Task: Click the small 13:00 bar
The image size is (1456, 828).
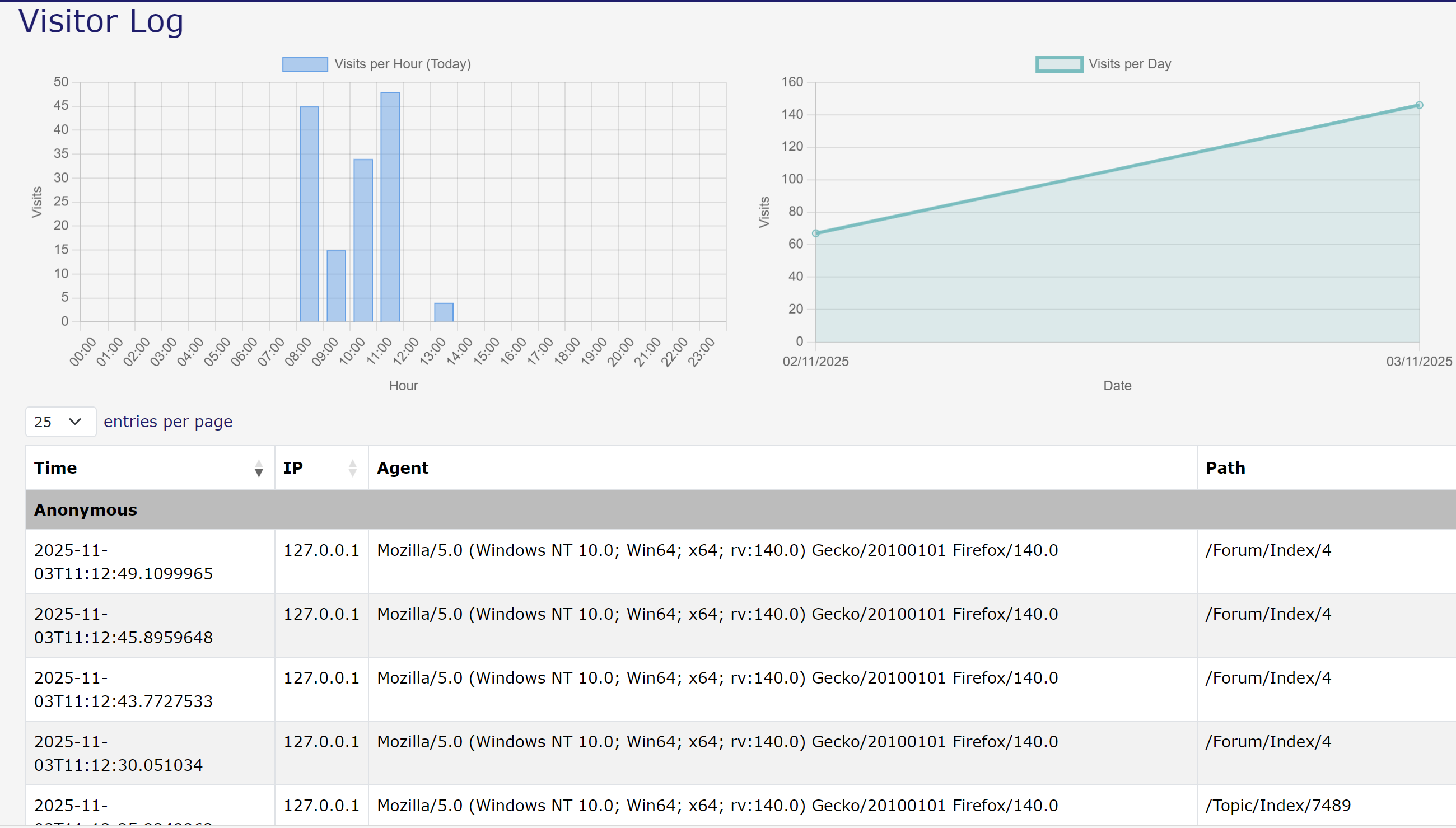Action: tap(444, 312)
